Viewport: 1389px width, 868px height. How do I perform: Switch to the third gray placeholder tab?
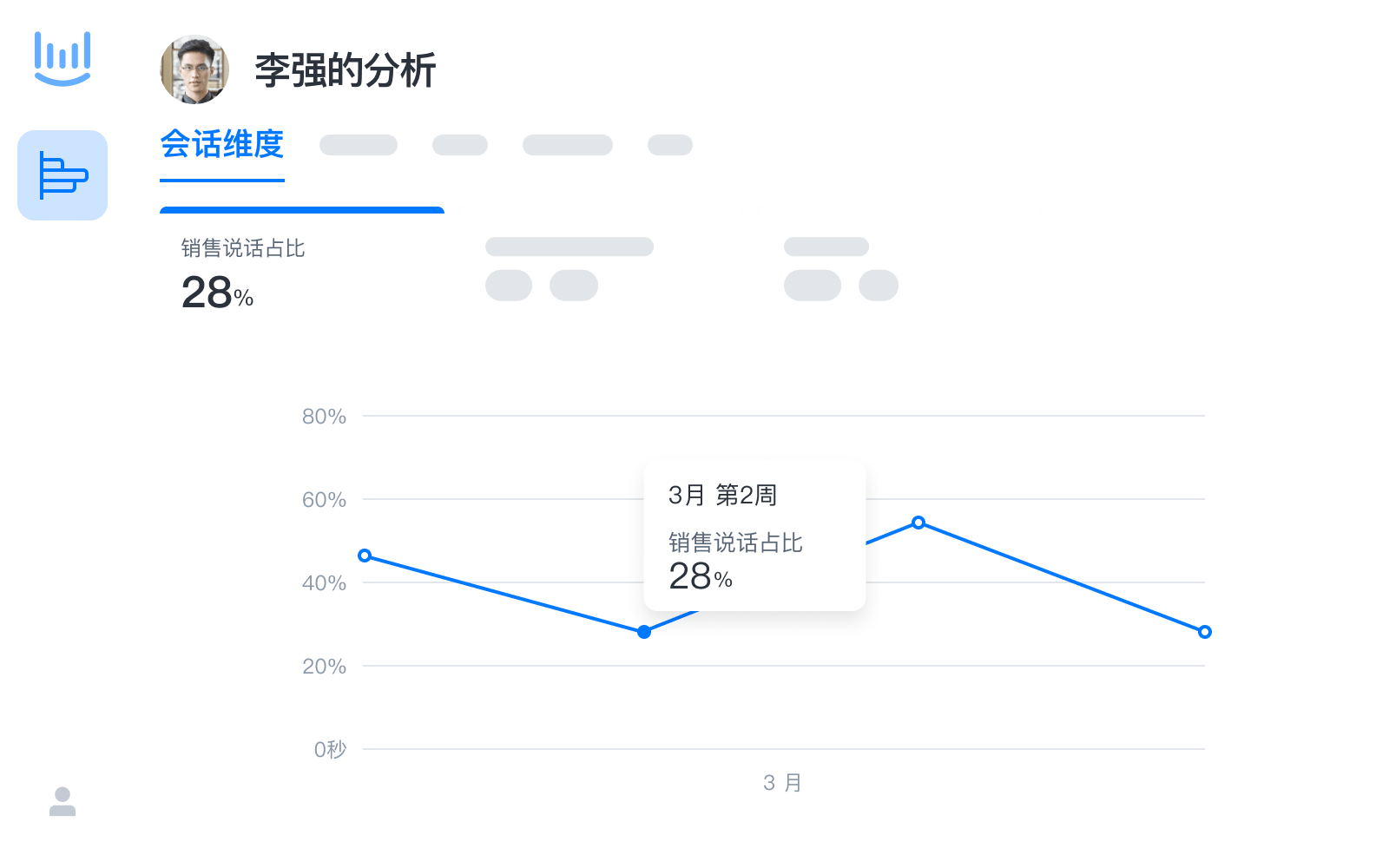[568, 145]
